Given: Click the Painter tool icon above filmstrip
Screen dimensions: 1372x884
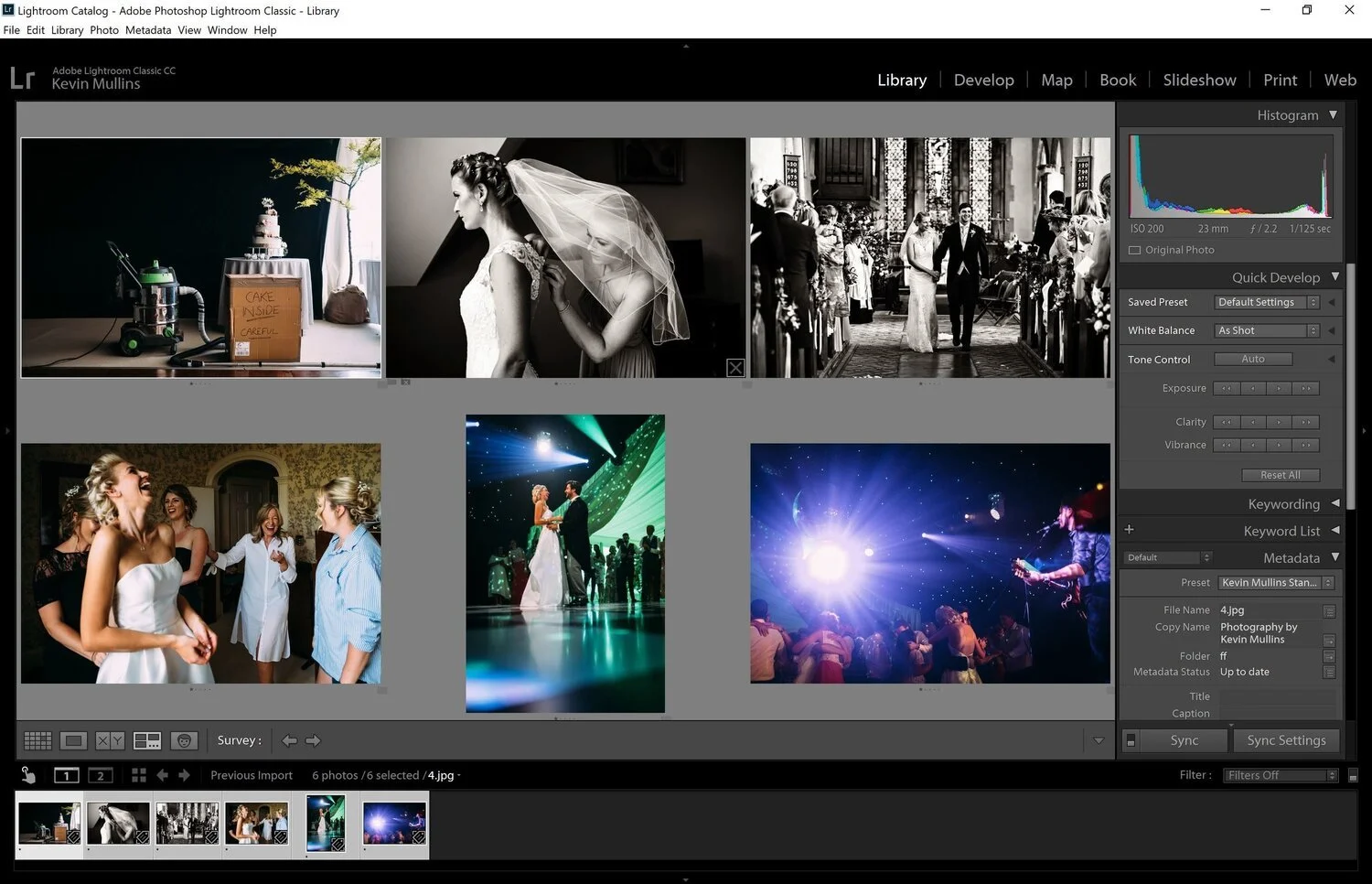Looking at the screenshot, I should (x=28, y=774).
